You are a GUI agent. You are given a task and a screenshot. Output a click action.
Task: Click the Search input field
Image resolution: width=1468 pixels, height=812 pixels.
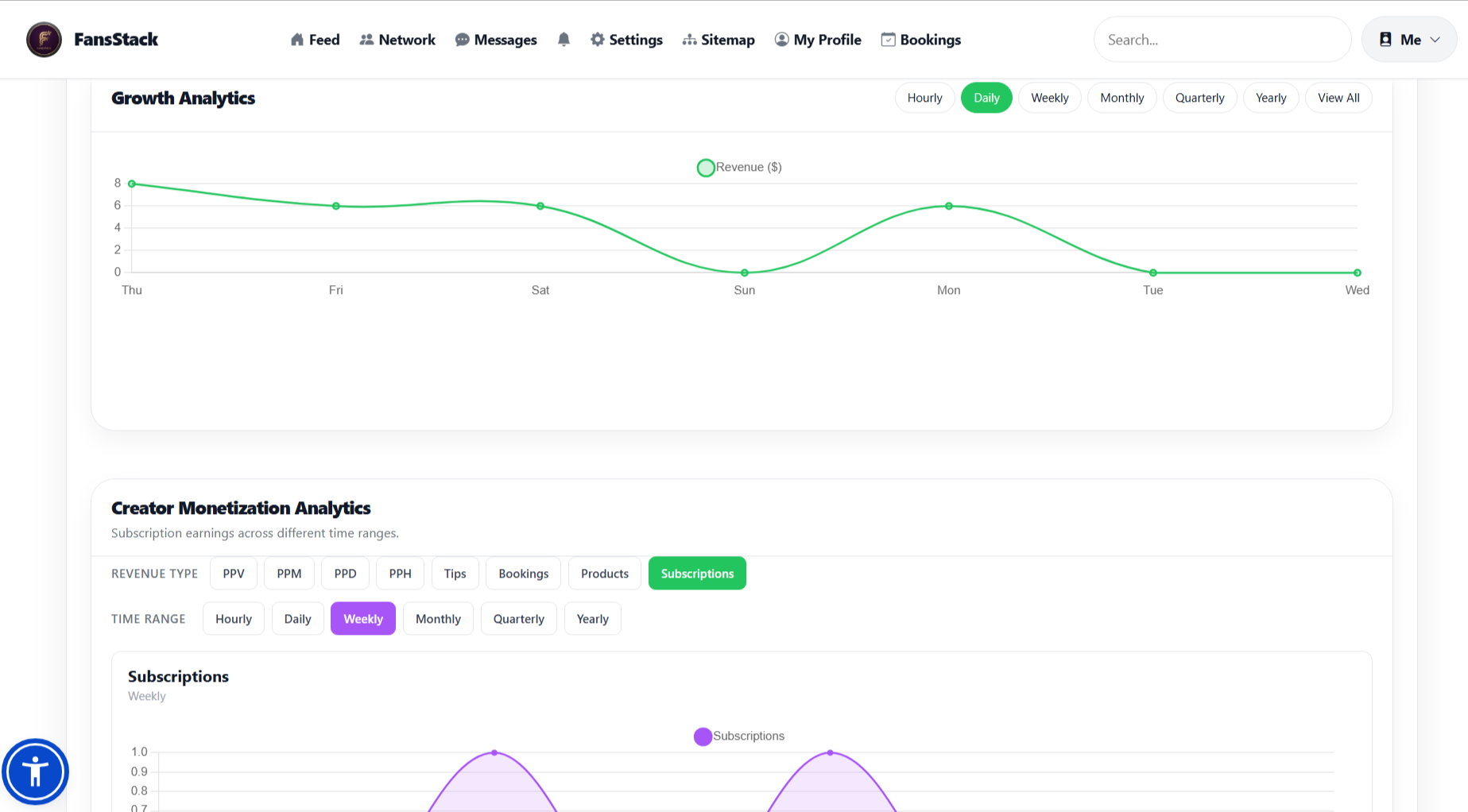[x=1222, y=40]
